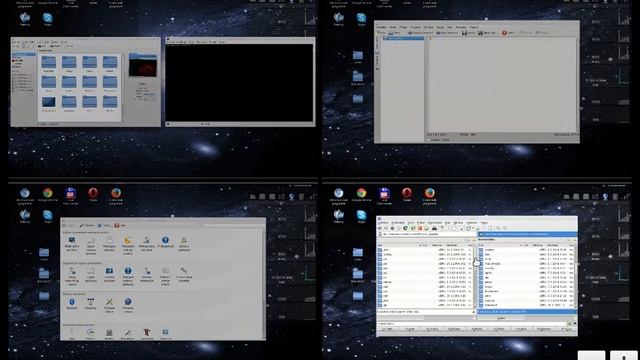Click inside the black terminal window
Image resolution: width=640 pixels, height=360 pixels.
click(x=239, y=83)
